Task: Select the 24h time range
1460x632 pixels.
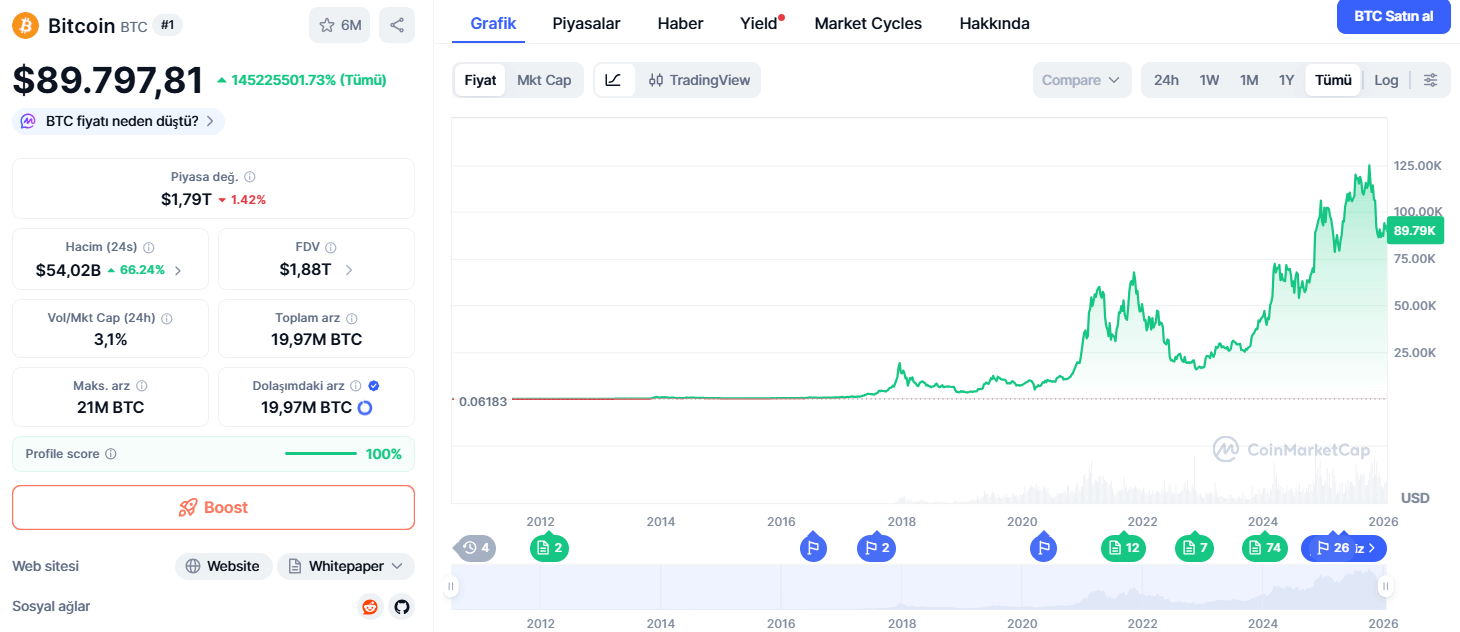Action: tap(1166, 80)
